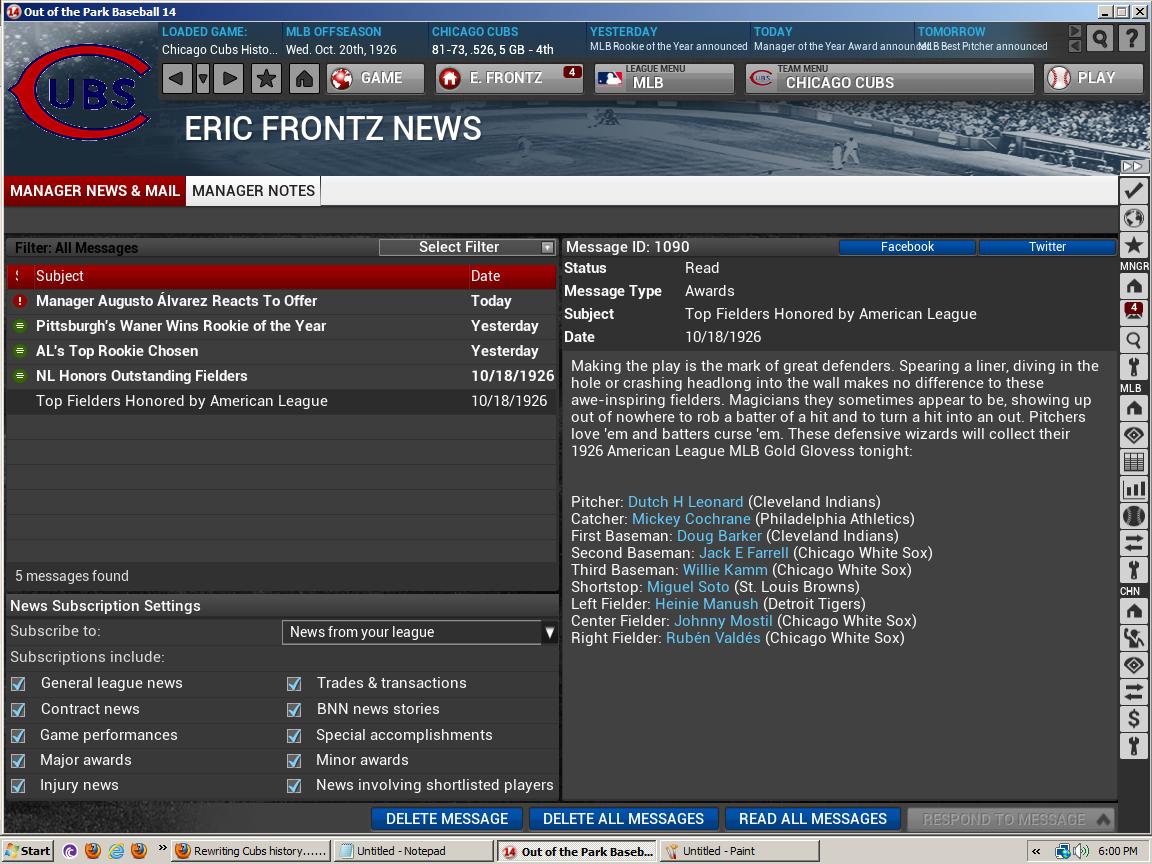Uncheck Game performances subscription
Viewport: 1152px width, 864px height.
18,735
